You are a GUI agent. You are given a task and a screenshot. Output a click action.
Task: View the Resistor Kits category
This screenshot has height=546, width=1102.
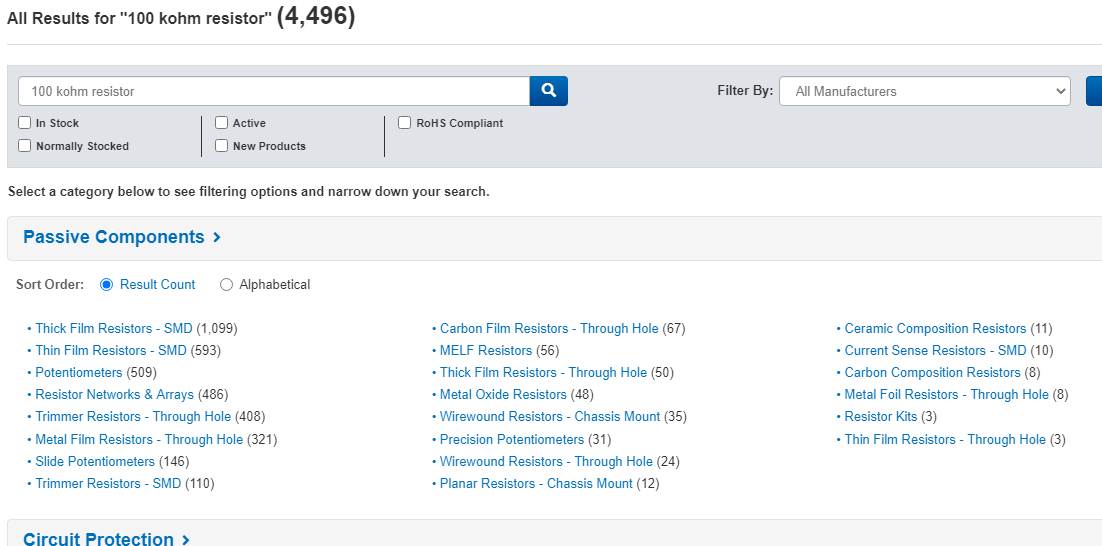(881, 417)
